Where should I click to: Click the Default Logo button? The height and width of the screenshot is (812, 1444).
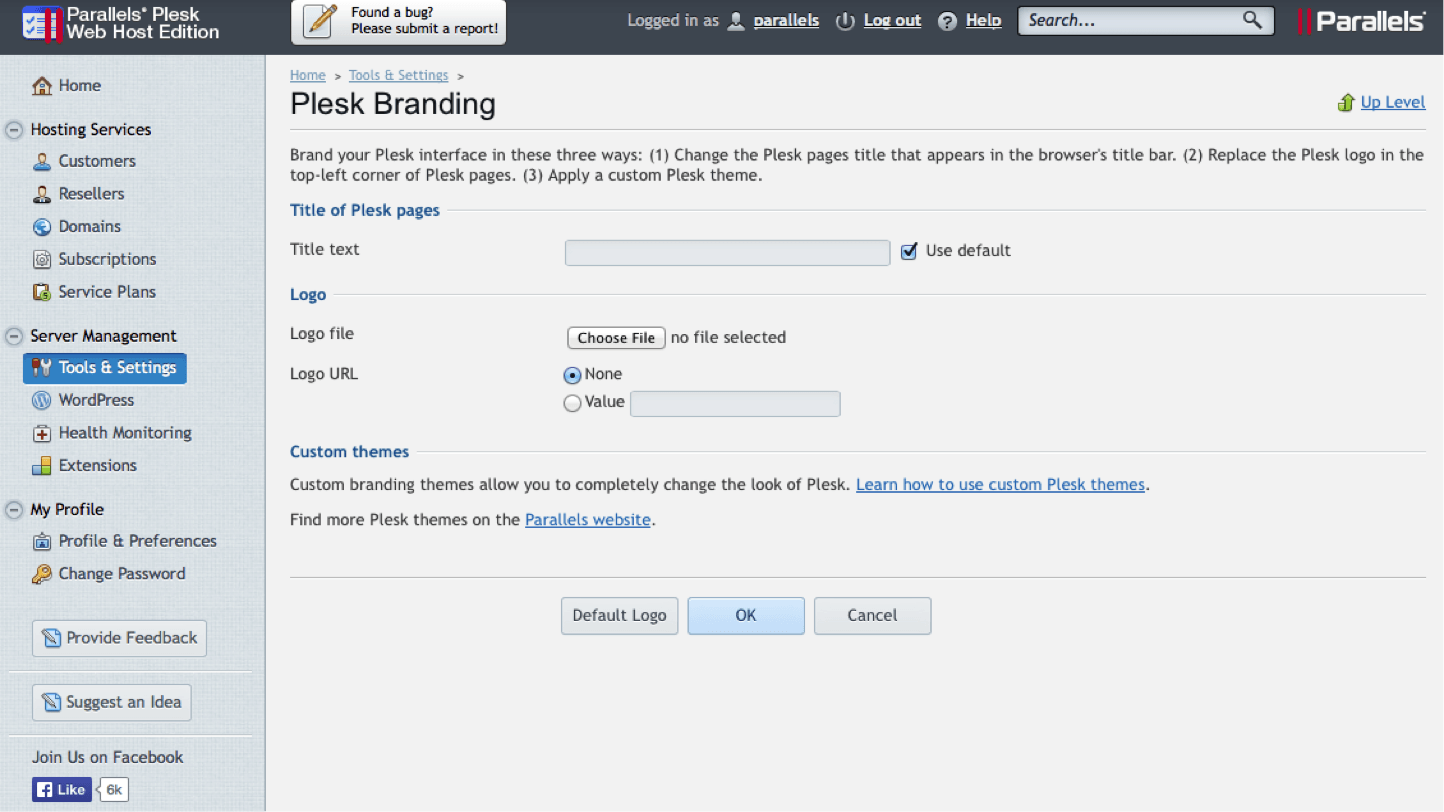pyautogui.click(x=620, y=616)
